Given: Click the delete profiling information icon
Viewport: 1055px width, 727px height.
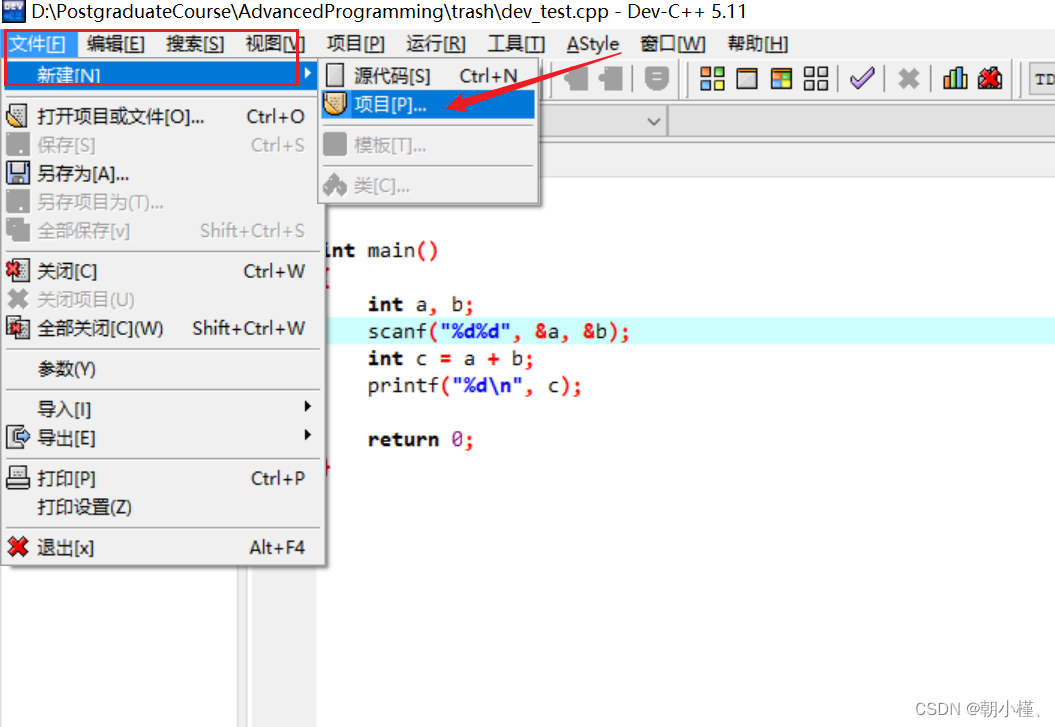Looking at the screenshot, I should click(990, 78).
